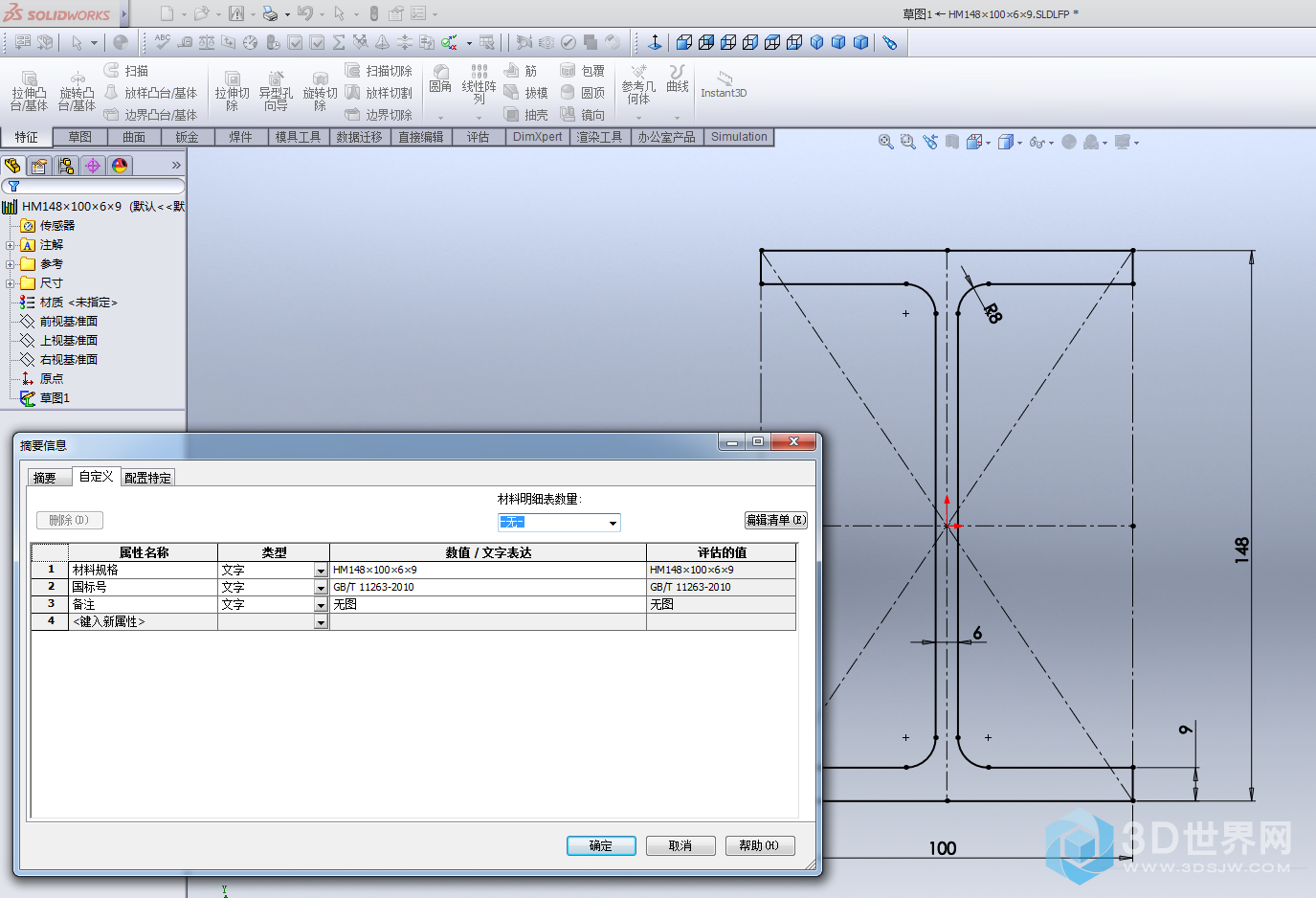Open the 配置特定 tab in summary dialog
Image resolution: width=1316 pixels, height=898 pixels.
click(147, 478)
